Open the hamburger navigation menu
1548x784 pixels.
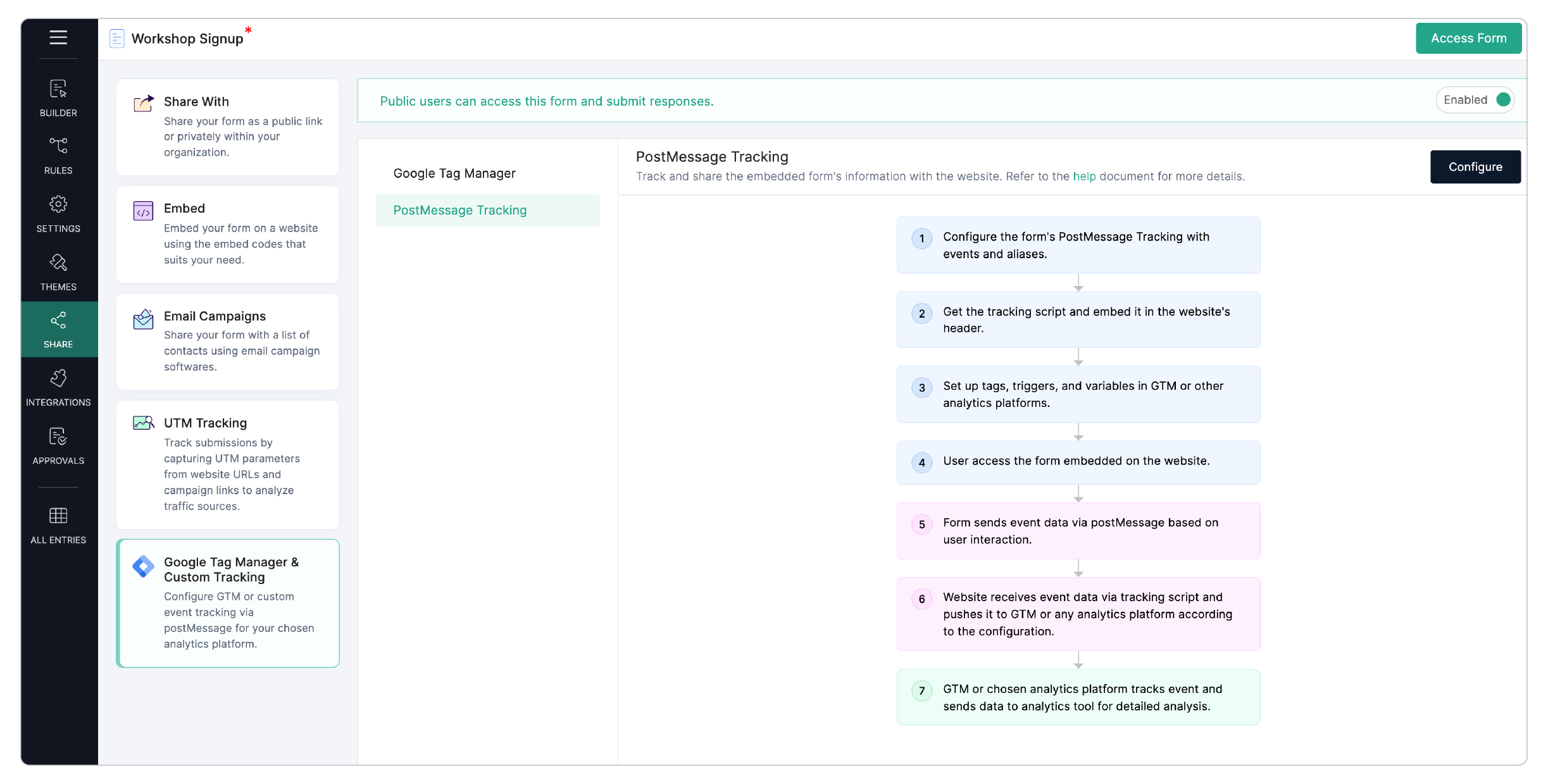[58, 37]
